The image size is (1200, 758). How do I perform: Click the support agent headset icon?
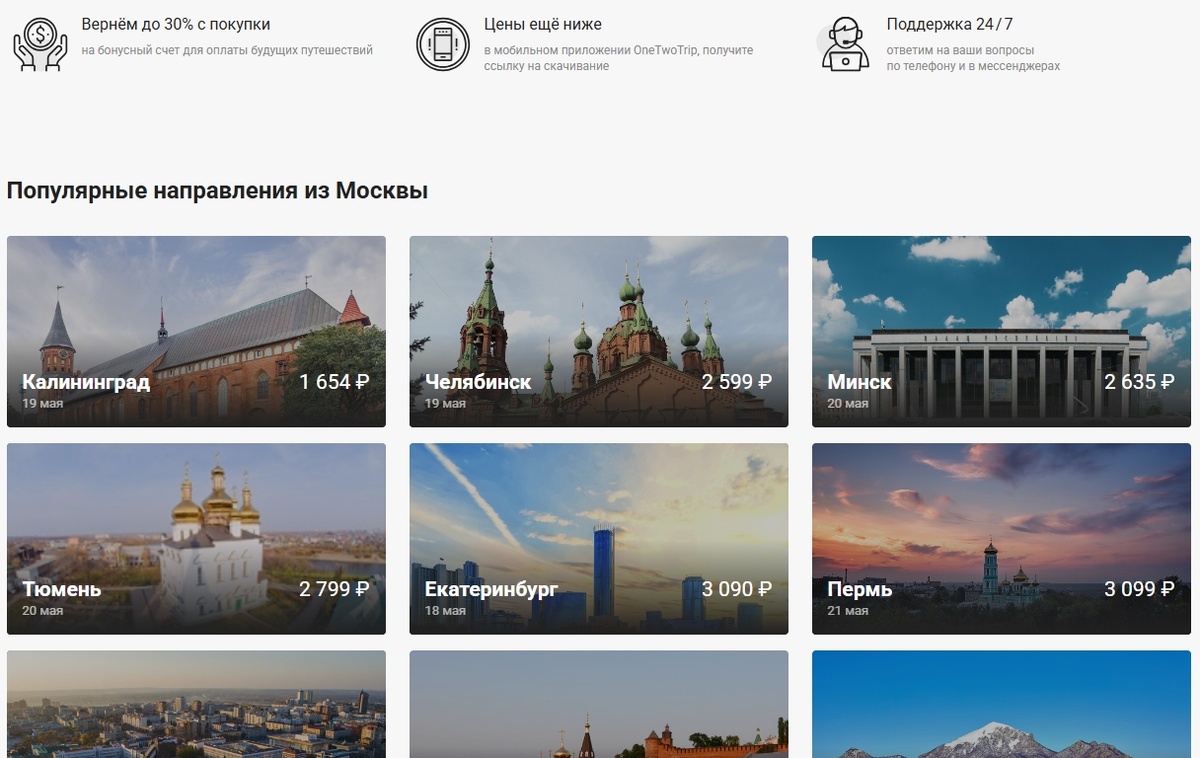pyautogui.click(x=845, y=44)
